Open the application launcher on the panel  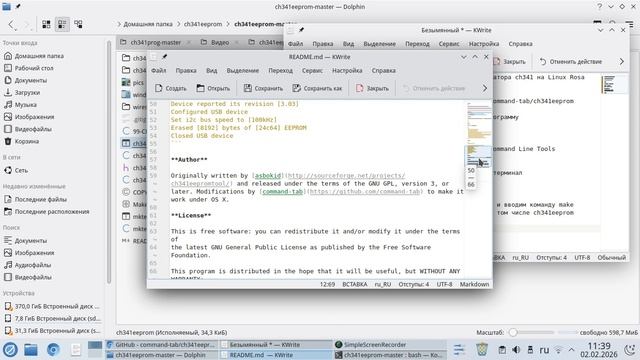[10, 350]
